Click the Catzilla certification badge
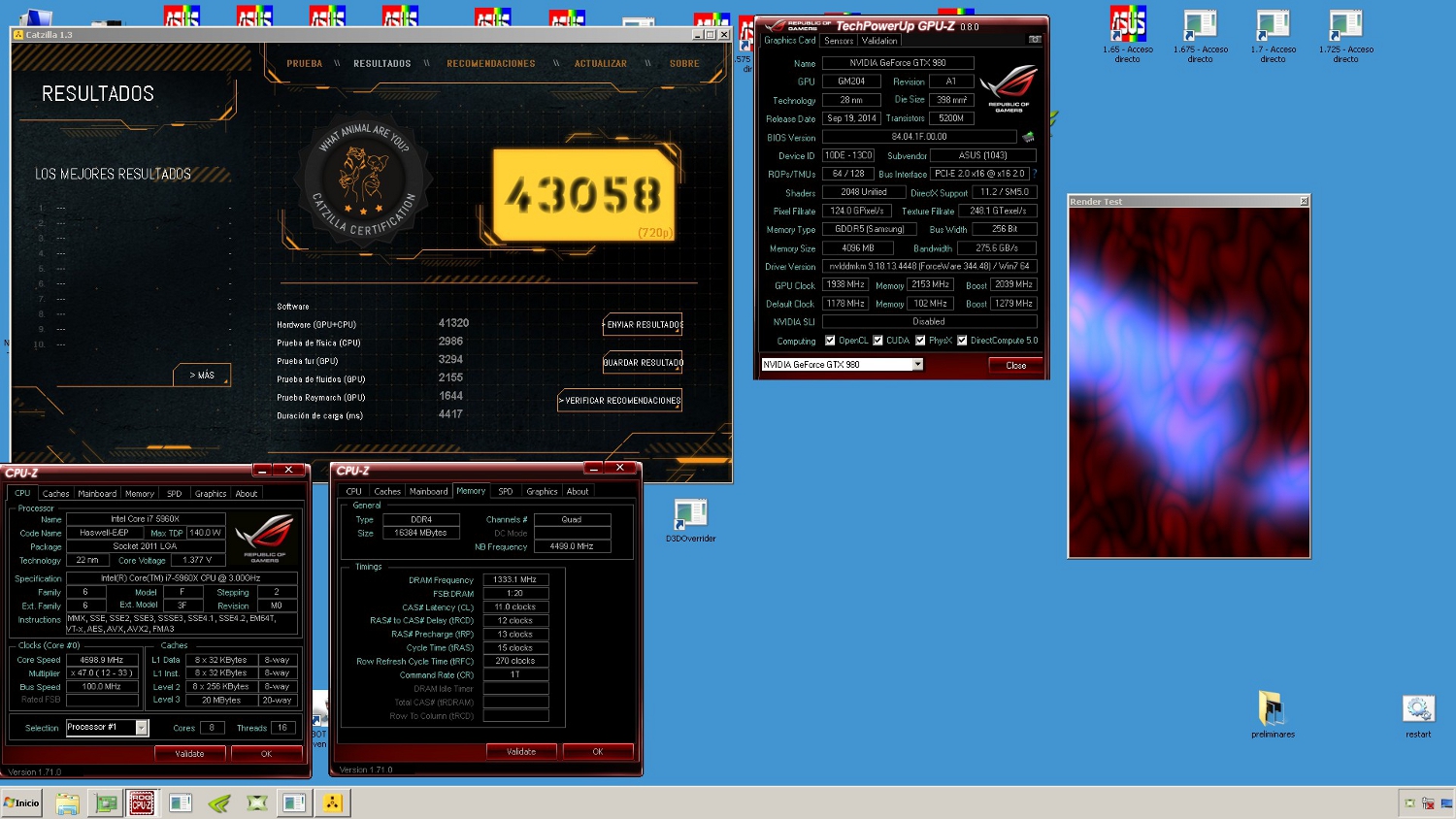The image size is (1456, 819). [364, 180]
